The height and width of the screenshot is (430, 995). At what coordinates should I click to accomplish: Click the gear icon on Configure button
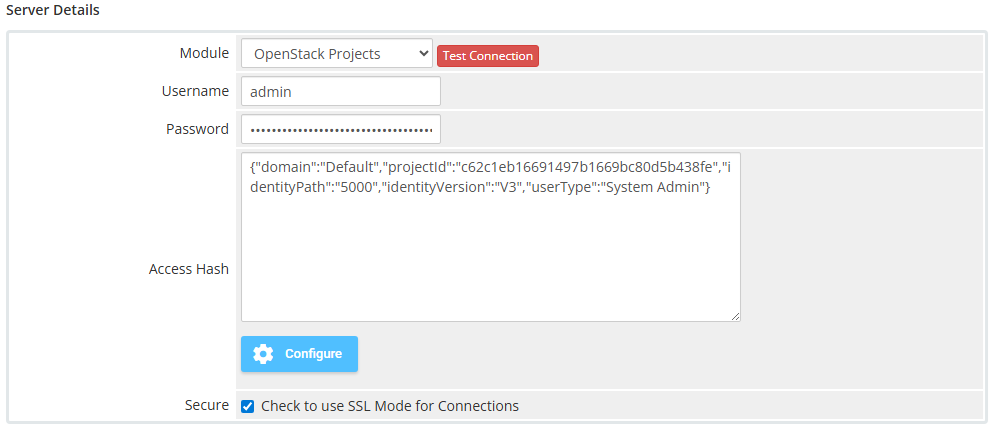point(263,354)
